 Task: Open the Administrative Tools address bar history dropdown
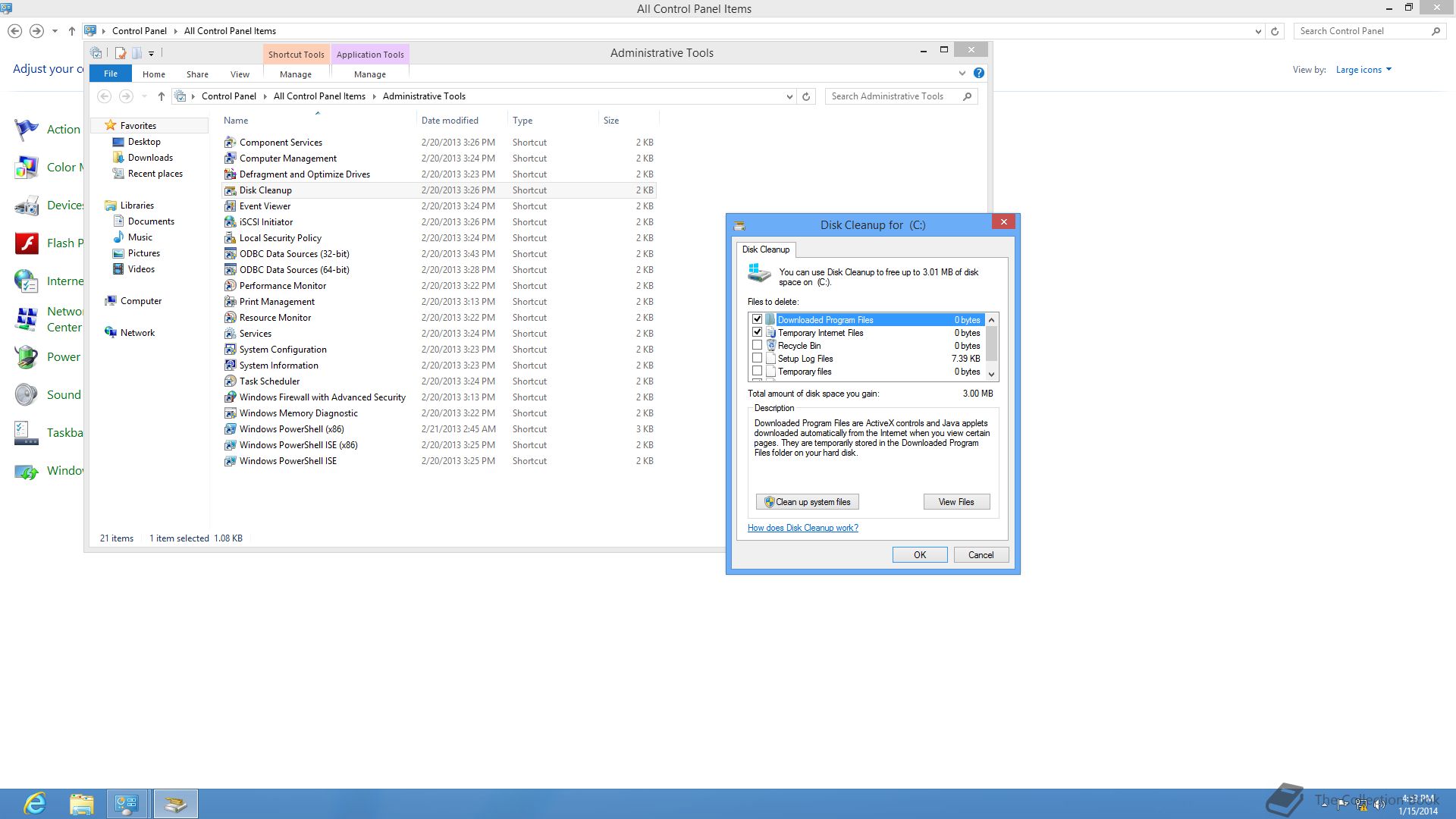tap(789, 96)
